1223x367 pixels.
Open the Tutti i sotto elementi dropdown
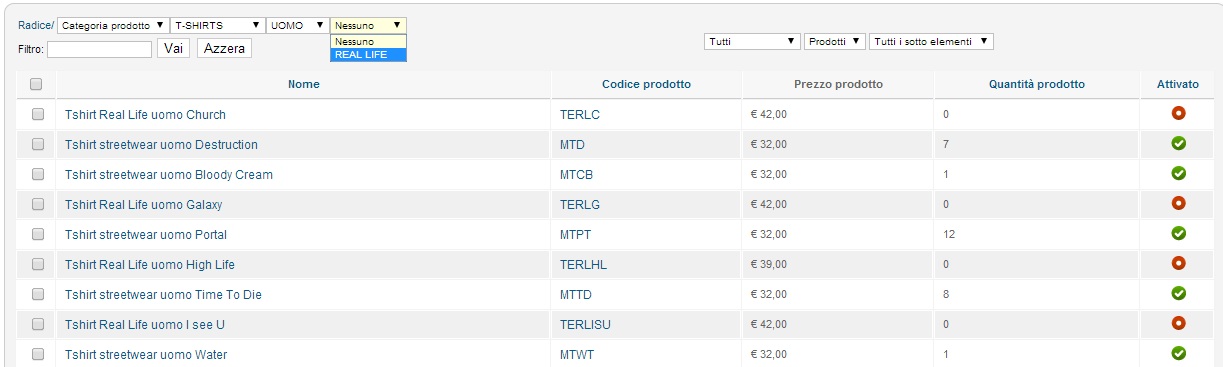pos(932,41)
